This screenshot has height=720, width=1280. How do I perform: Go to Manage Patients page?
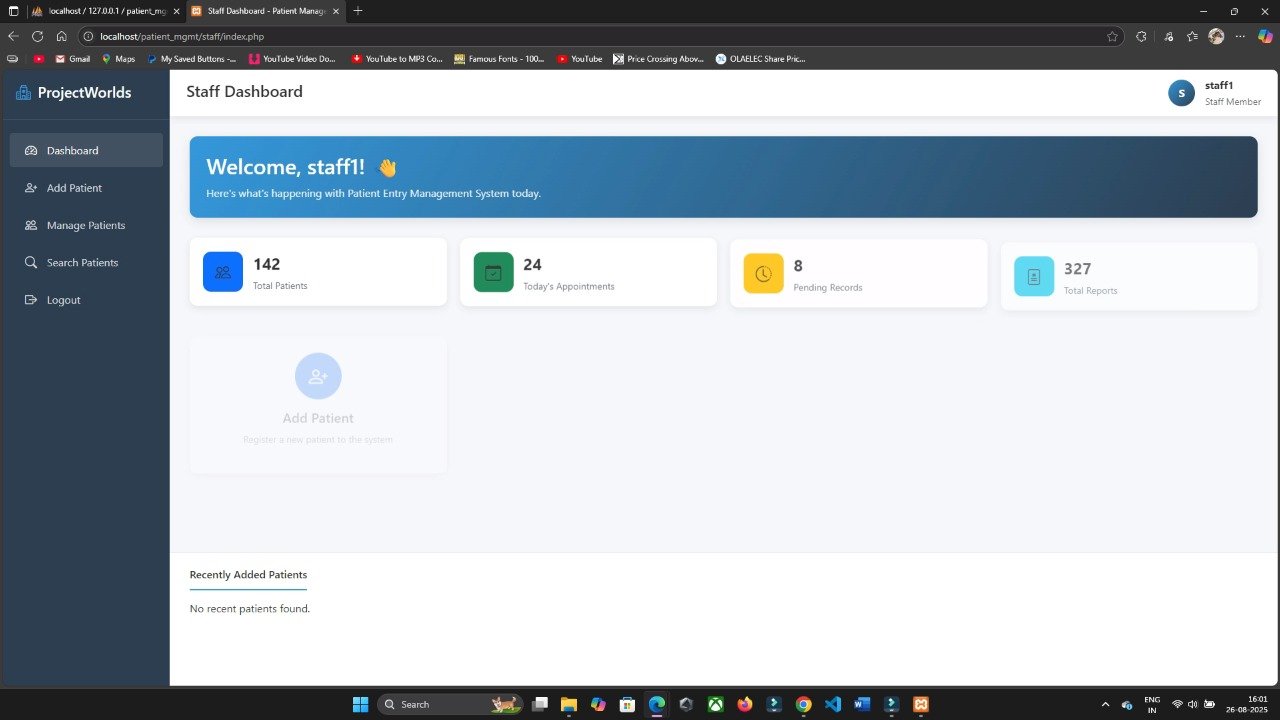pyautogui.click(x=85, y=226)
